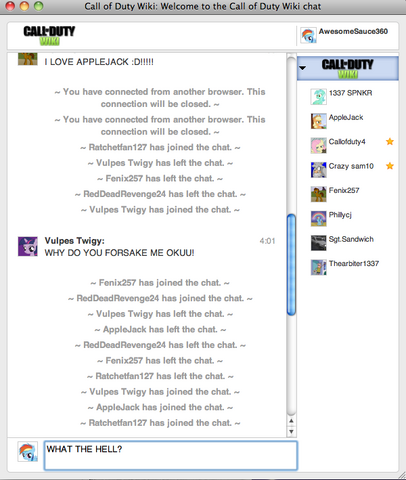Click the 'I LOVE APPLEJACK :D!!!!!' message
Image resolution: width=406 pixels, height=480 pixels.
tap(99, 62)
